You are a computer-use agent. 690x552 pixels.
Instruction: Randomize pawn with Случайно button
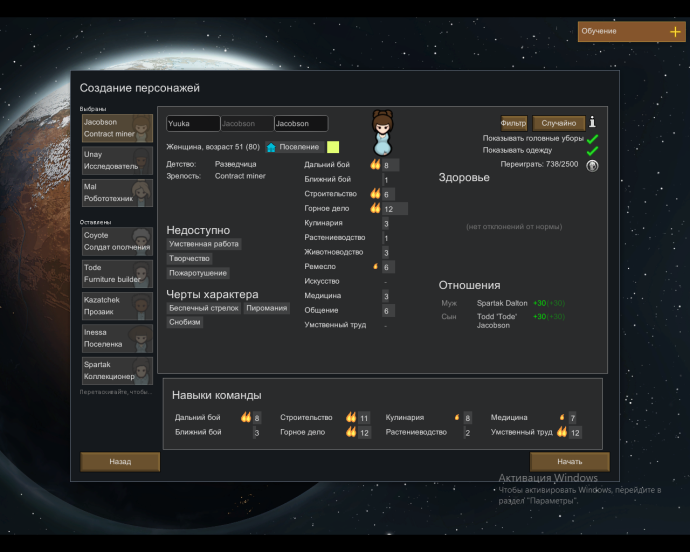[558, 123]
